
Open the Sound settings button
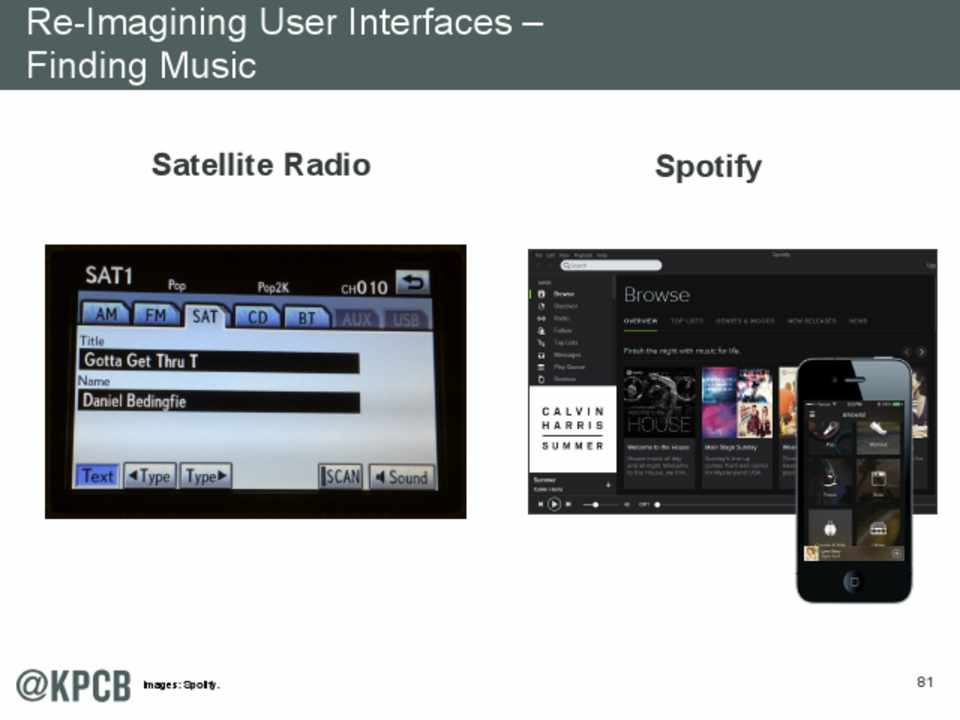click(x=401, y=477)
